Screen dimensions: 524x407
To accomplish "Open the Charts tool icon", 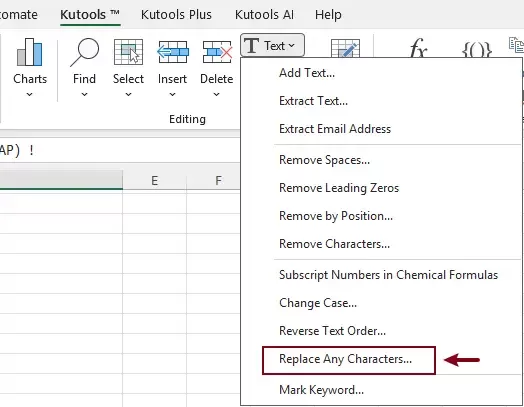I will pyautogui.click(x=29, y=52).
